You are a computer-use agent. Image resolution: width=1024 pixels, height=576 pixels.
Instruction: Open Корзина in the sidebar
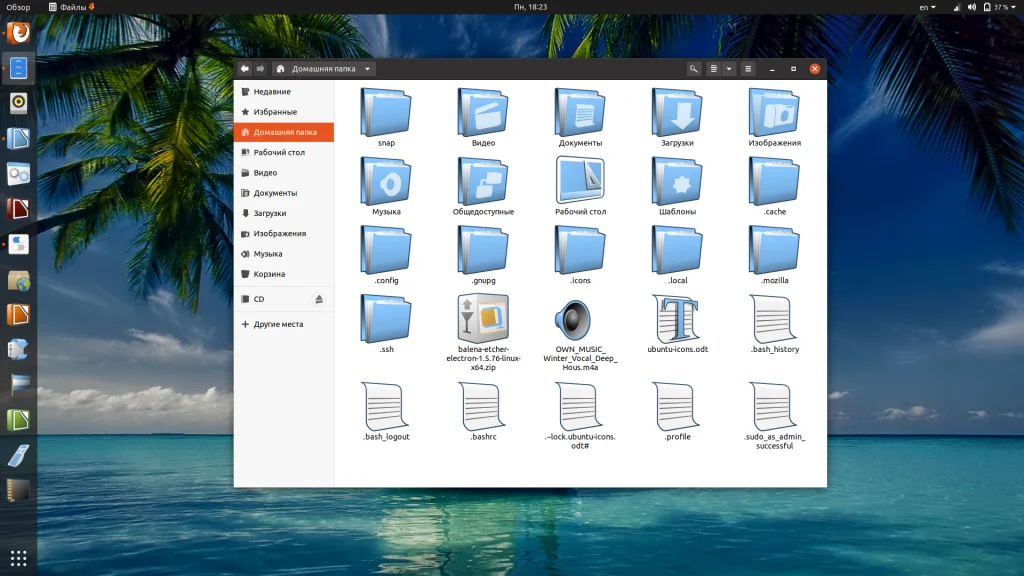click(269, 274)
